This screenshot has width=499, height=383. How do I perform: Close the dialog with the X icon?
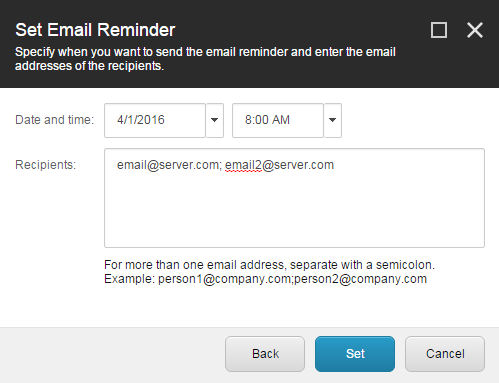tap(475, 30)
